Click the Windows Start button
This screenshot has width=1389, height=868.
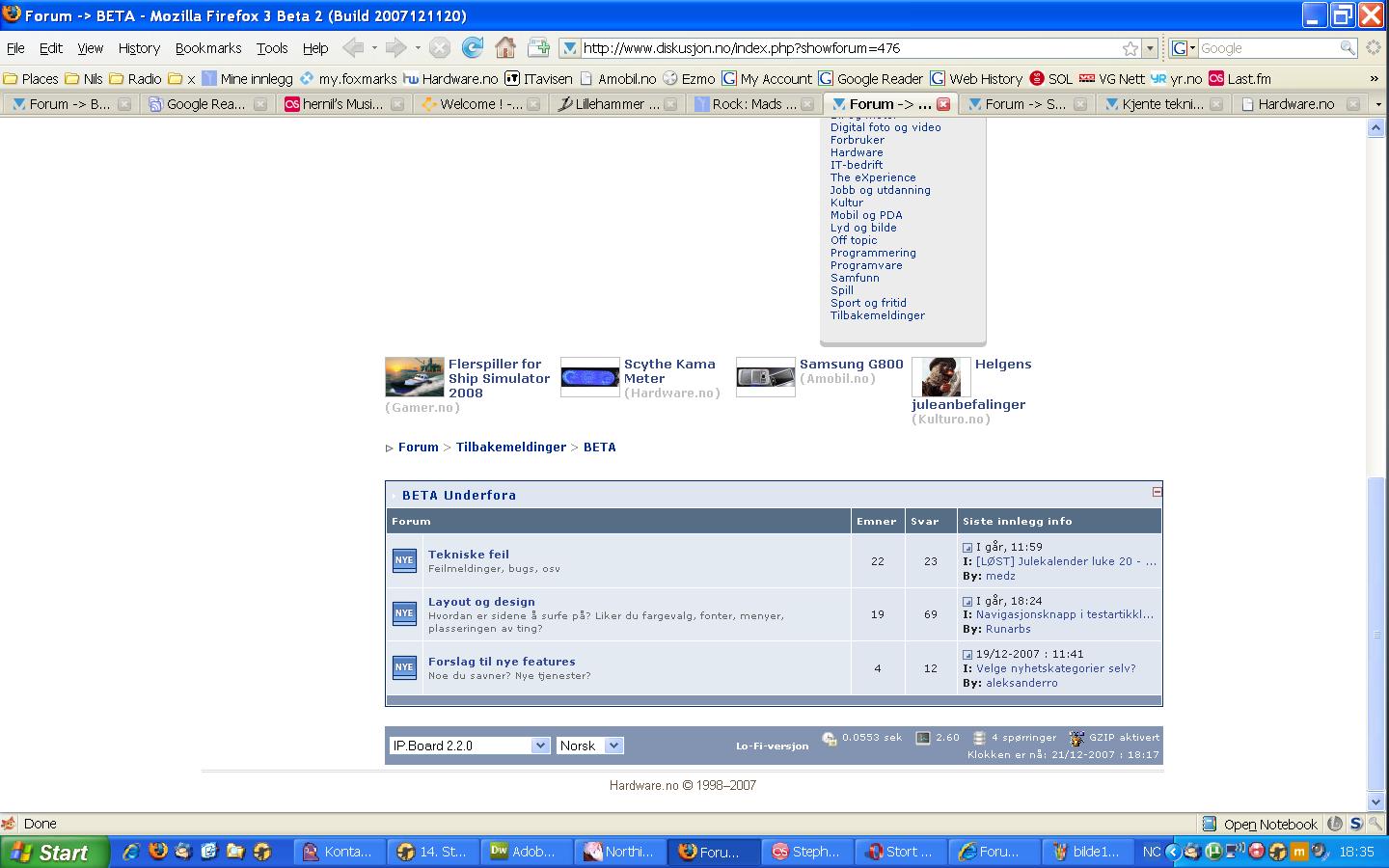(54, 853)
